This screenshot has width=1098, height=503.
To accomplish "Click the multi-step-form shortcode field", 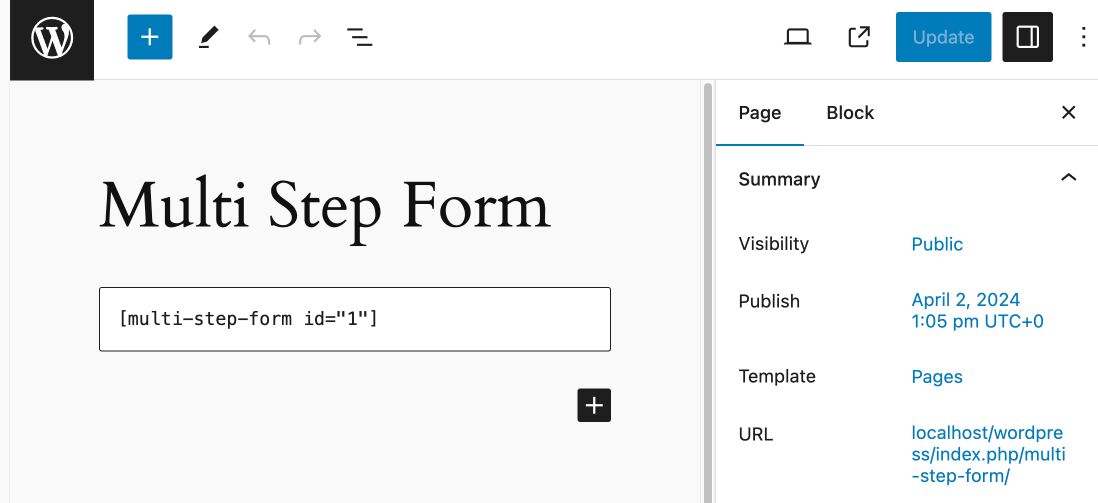I will [x=354, y=319].
